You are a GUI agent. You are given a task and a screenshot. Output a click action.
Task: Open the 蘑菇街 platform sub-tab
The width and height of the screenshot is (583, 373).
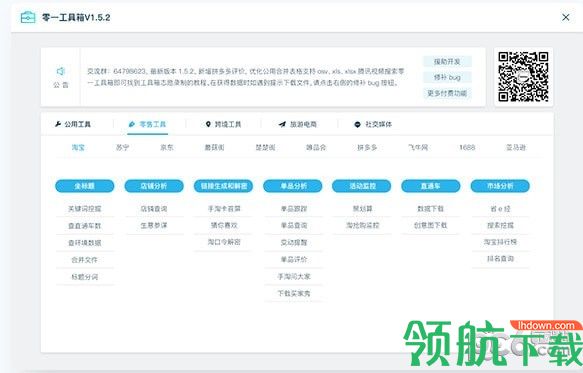click(215, 148)
